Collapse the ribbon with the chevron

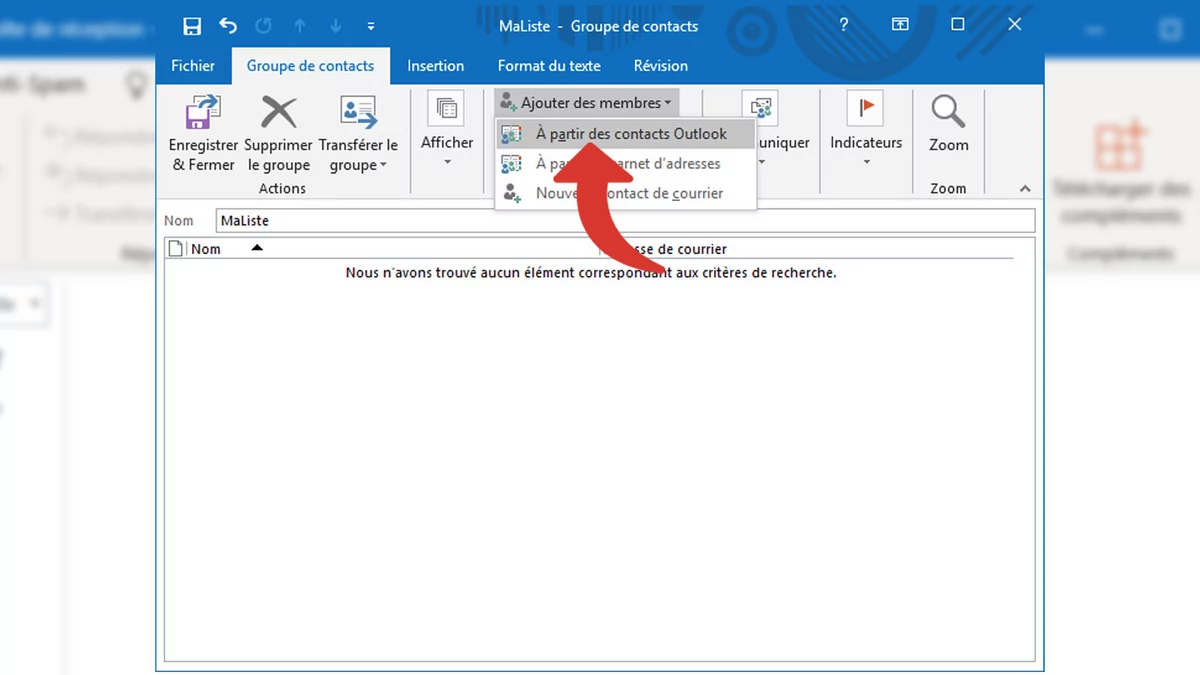tap(1024, 189)
